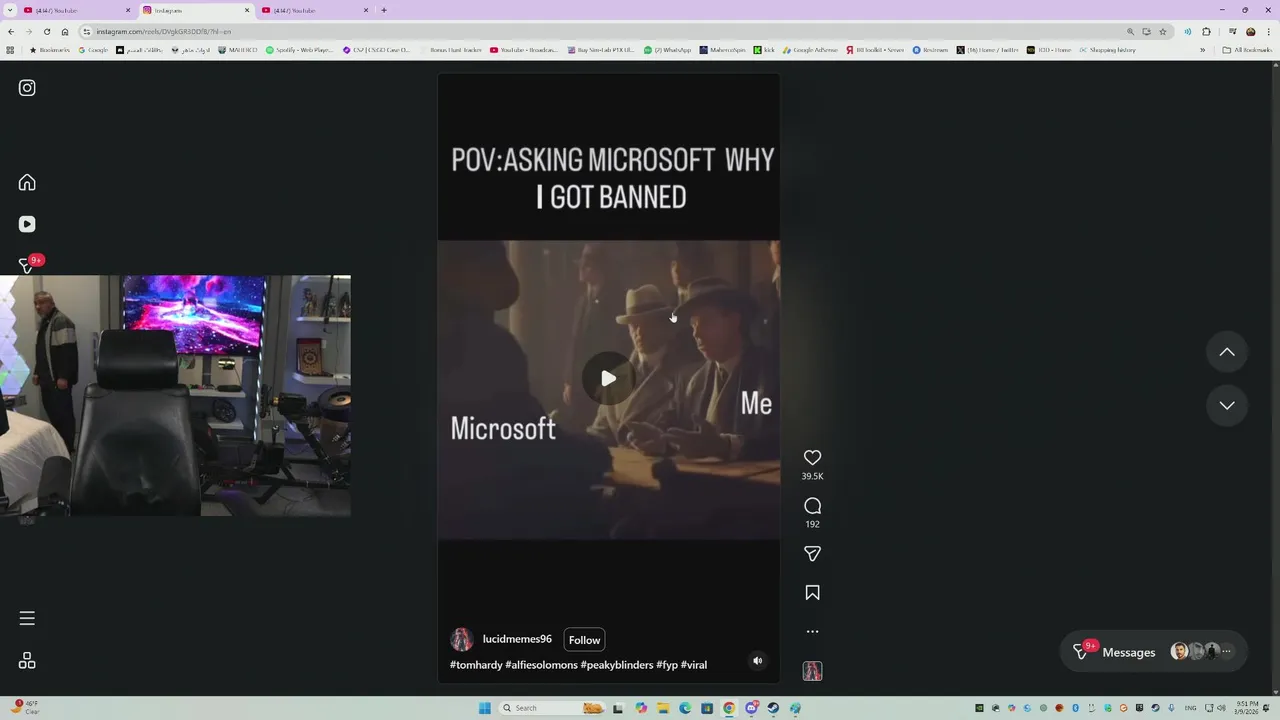
Task: Open the Home / Twitter bookmark
Action: tap(987, 49)
